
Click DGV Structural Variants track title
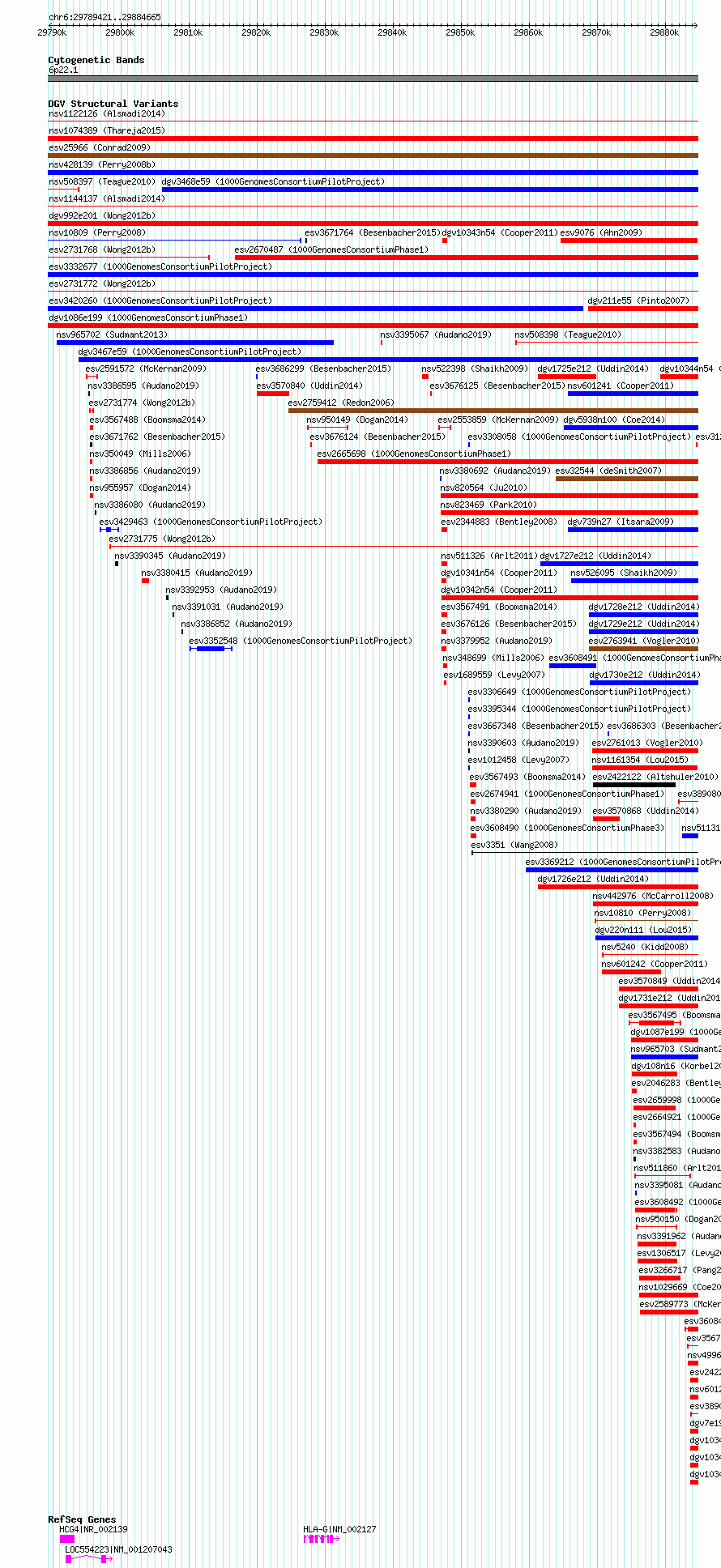point(113,104)
